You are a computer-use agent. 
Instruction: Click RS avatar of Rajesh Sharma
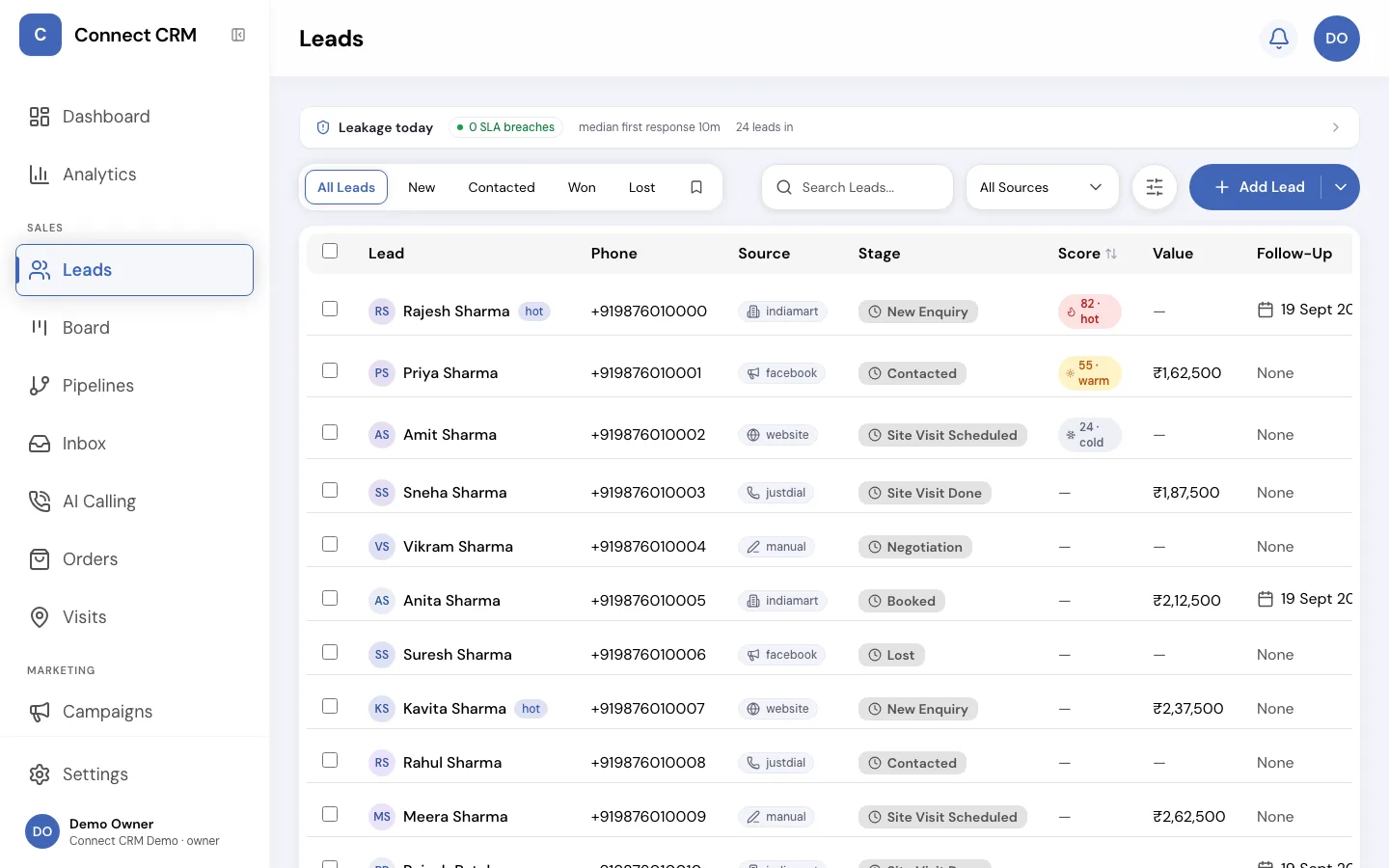pyautogui.click(x=382, y=312)
